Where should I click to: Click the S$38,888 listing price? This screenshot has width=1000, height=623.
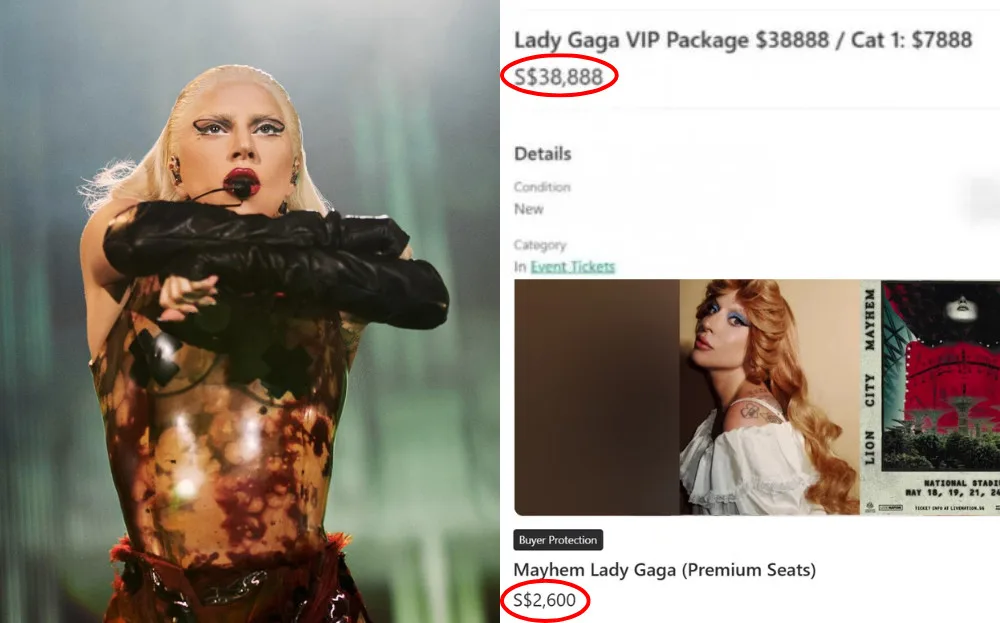558,77
